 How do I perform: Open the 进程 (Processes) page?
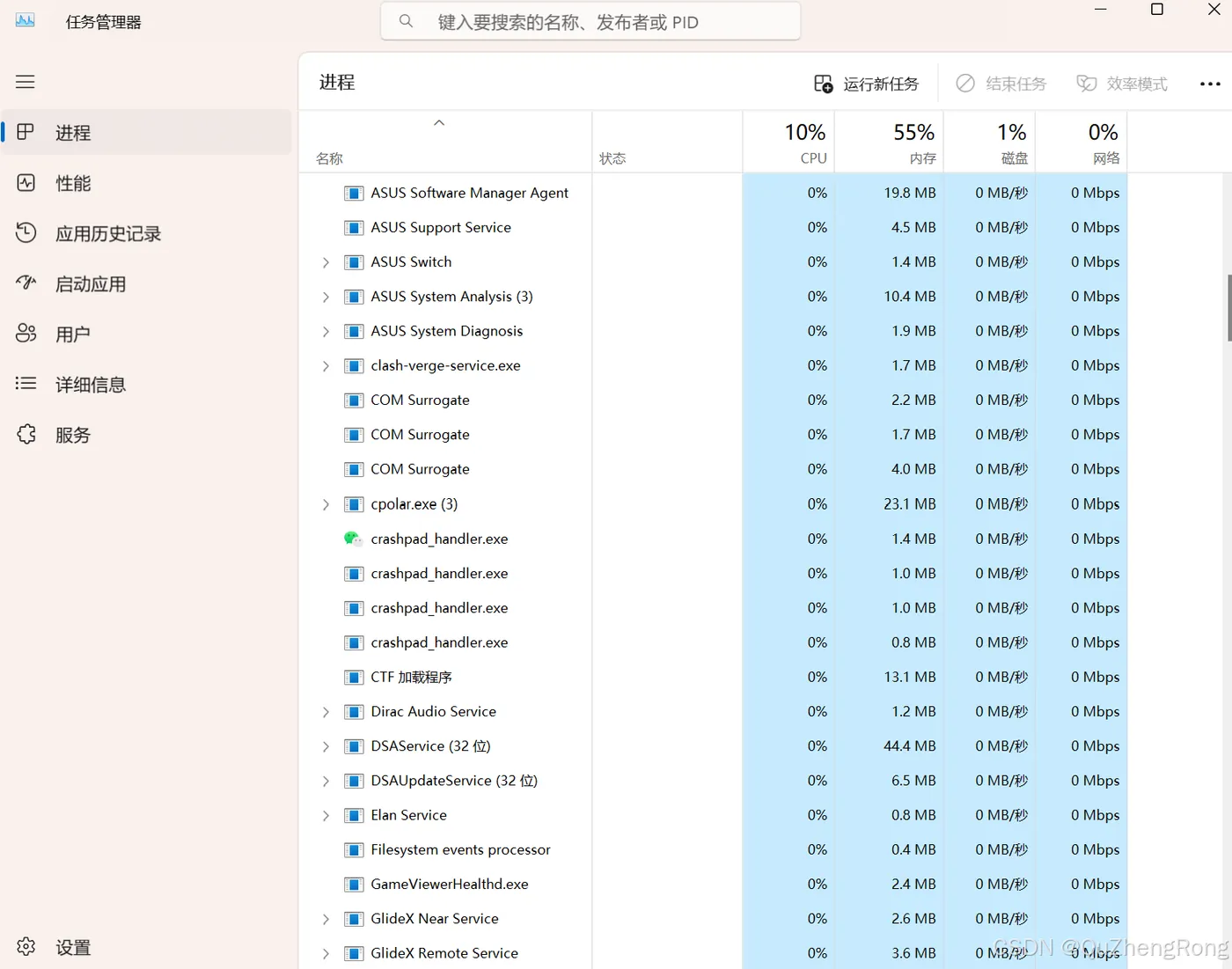pyautogui.click(x=147, y=132)
